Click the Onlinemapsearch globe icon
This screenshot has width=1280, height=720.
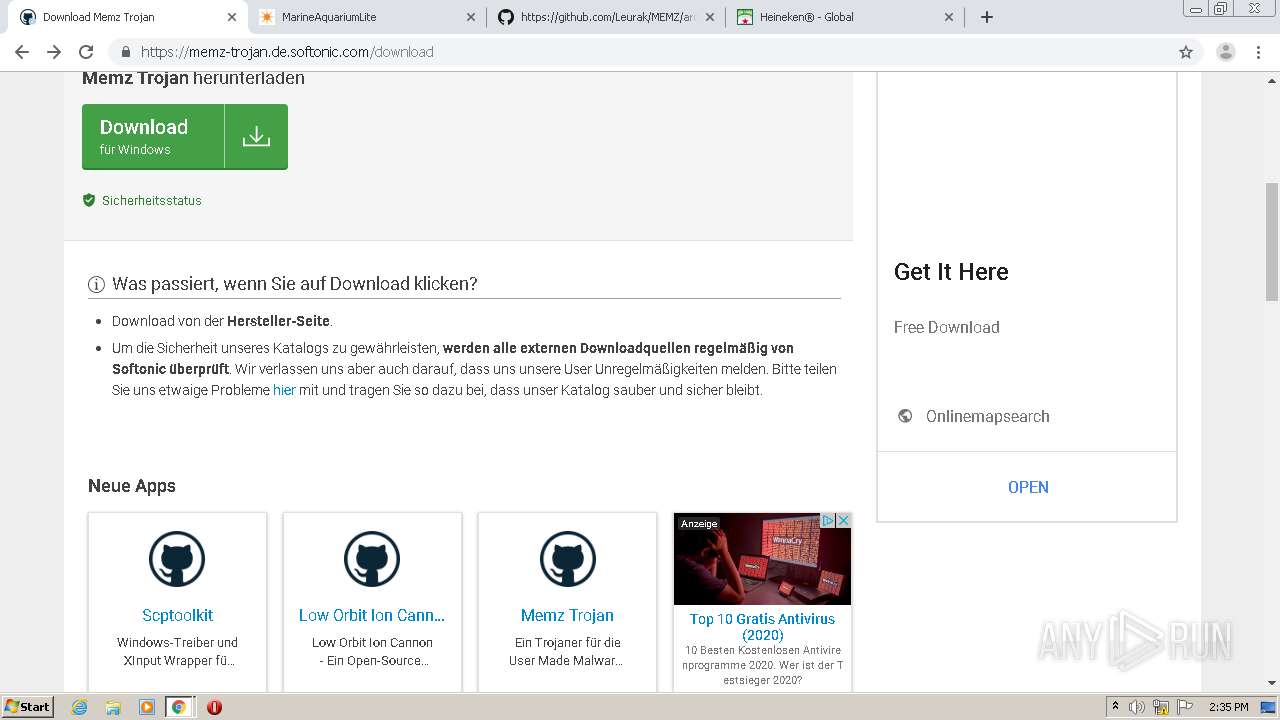[905, 416]
